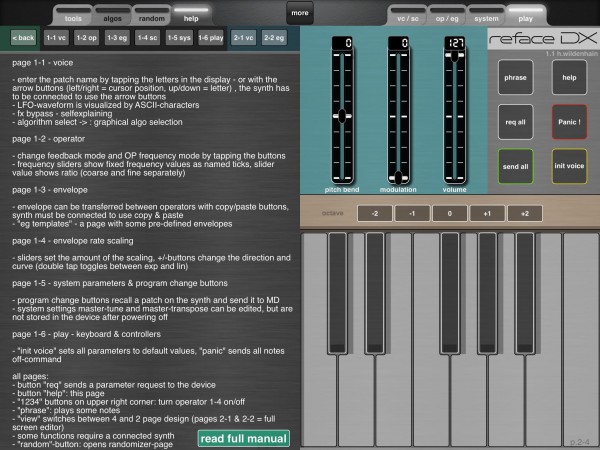Click the more button
Image resolution: width=600 pixels, height=450 pixels.
coord(300,13)
